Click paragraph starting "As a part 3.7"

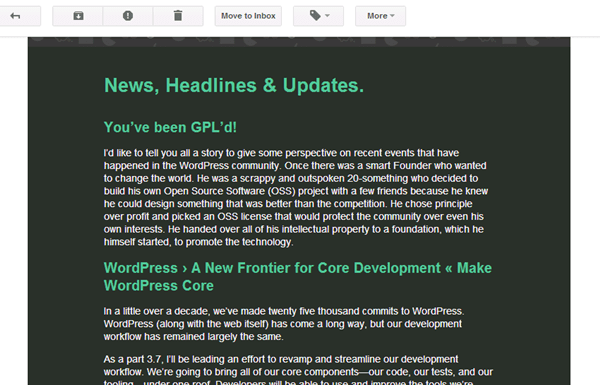[x=298, y=369]
